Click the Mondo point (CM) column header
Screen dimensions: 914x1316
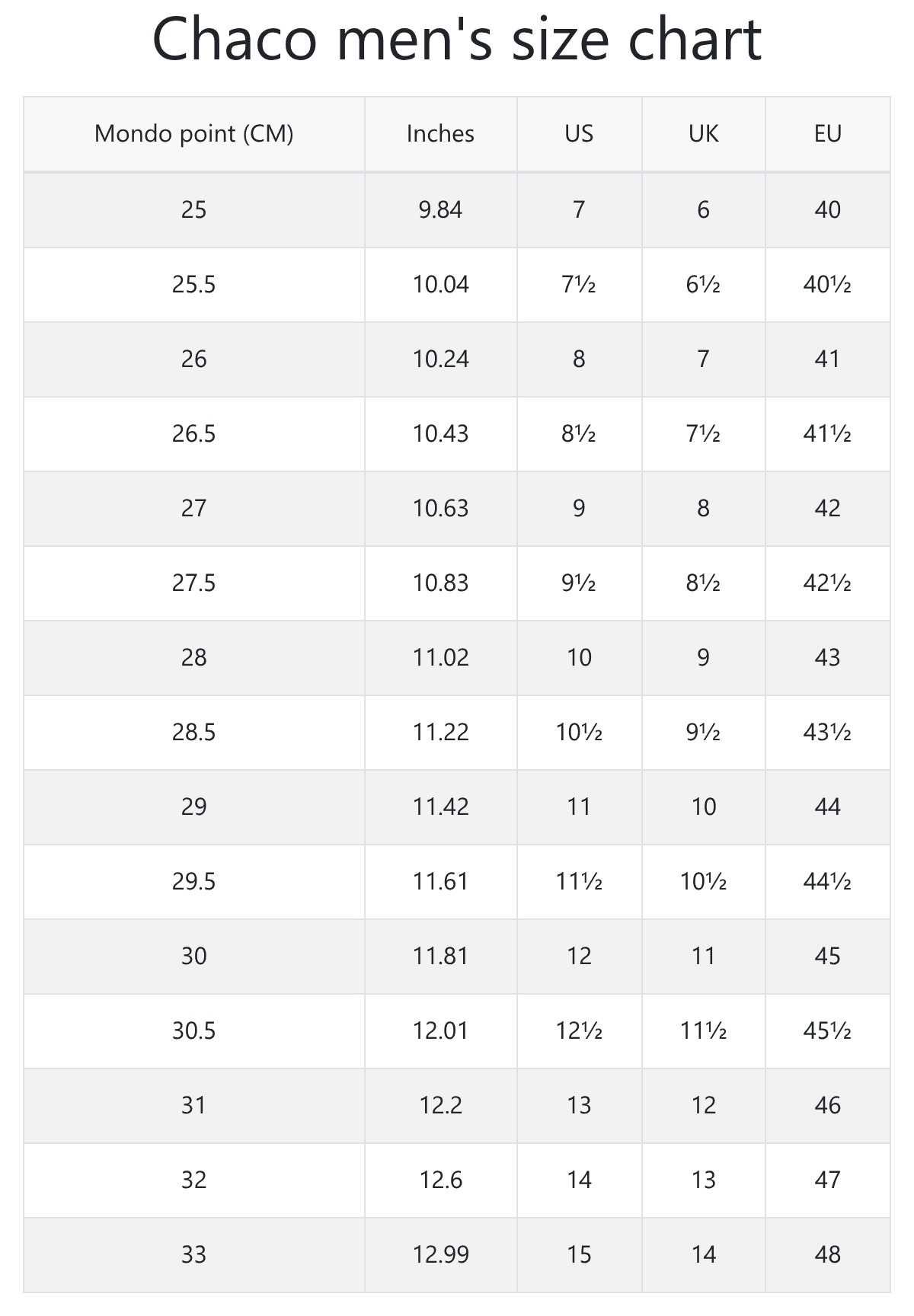pyautogui.click(x=193, y=134)
